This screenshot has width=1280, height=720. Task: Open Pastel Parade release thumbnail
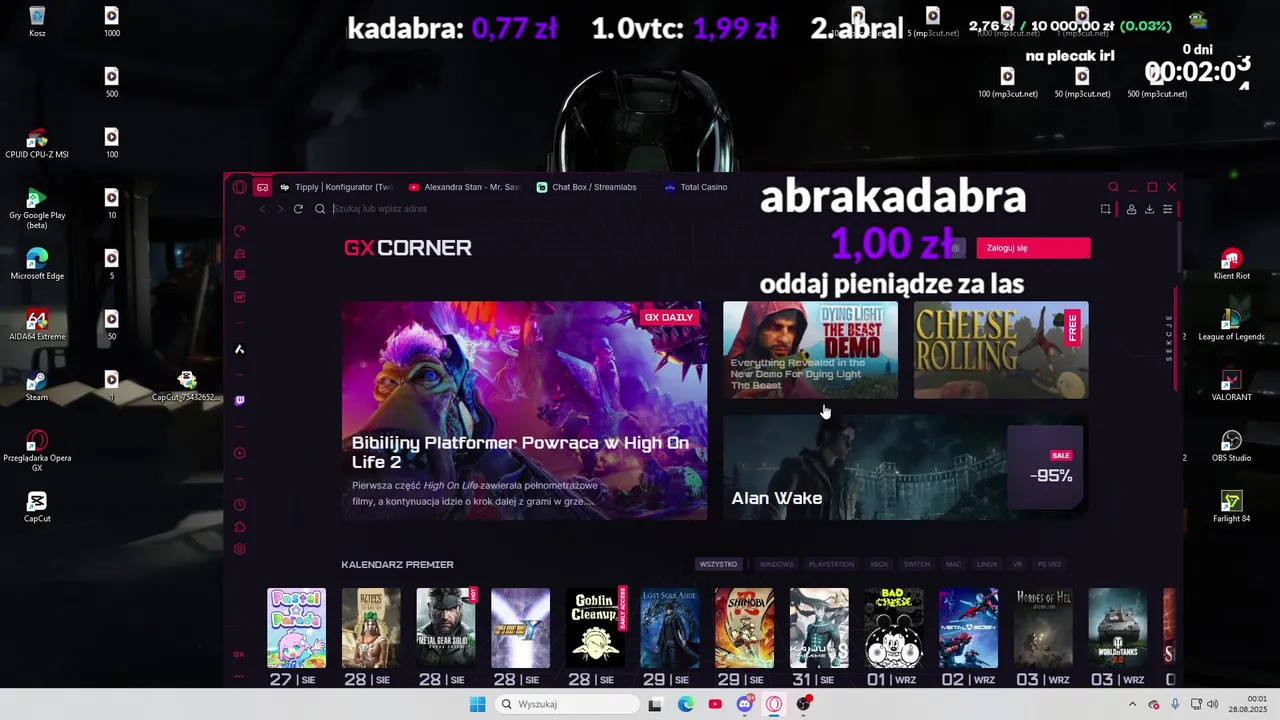point(296,628)
